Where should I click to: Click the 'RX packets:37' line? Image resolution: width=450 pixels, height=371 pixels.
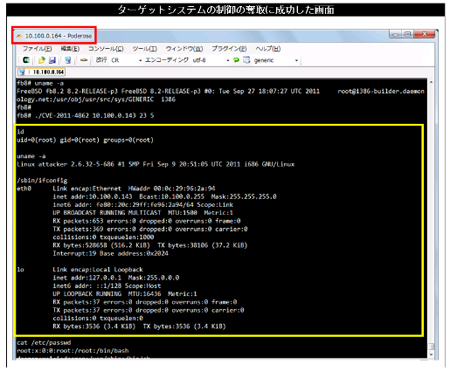[x=145, y=302]
